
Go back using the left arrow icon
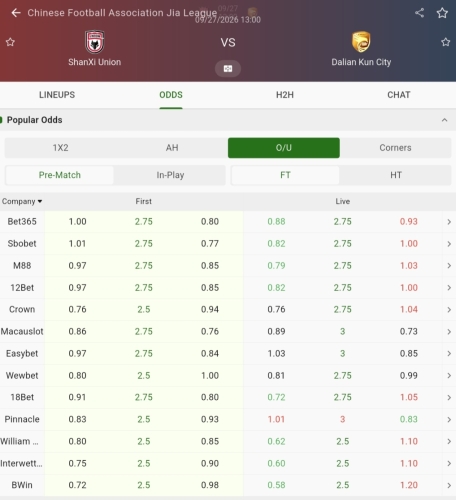pyautogui.click(x=16, y=13)
